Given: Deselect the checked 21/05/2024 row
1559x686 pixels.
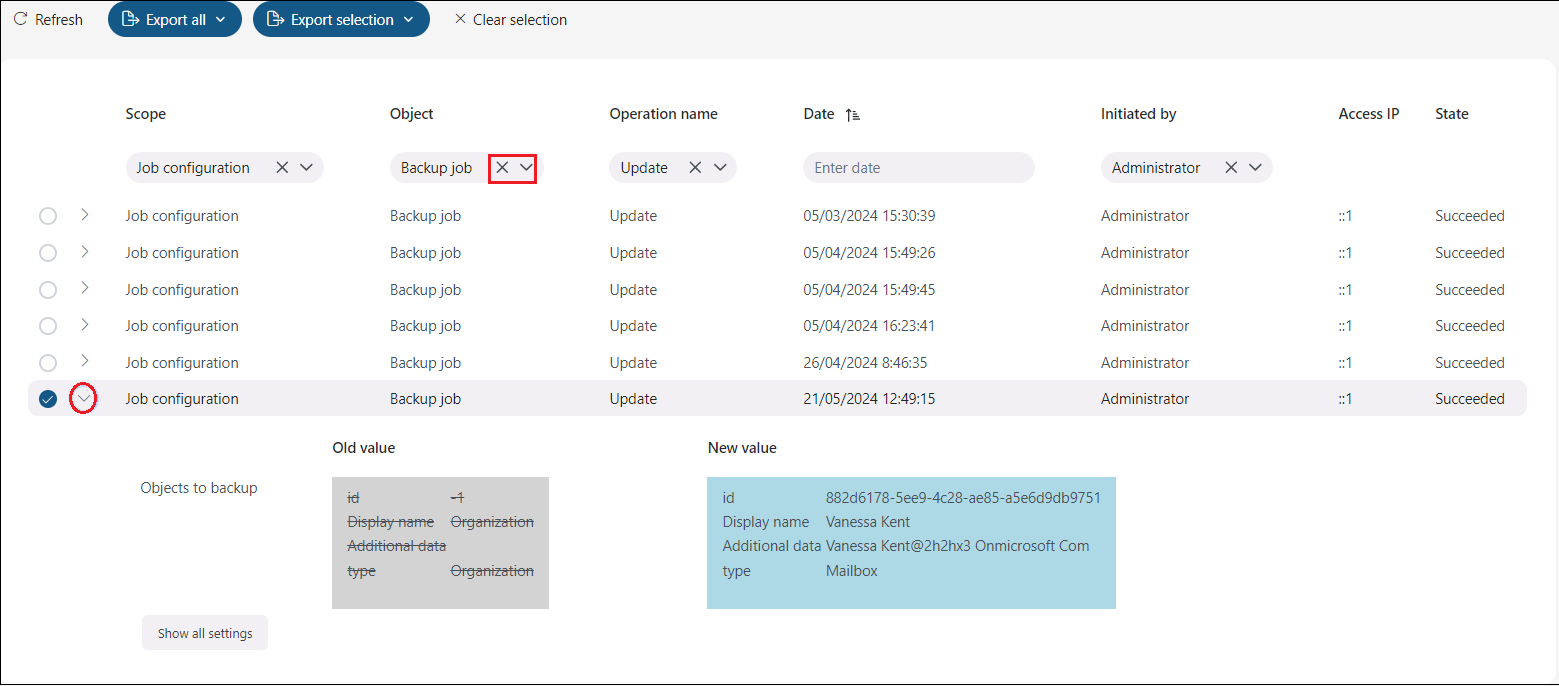Looking at the screenshot, I should [47, 399].
